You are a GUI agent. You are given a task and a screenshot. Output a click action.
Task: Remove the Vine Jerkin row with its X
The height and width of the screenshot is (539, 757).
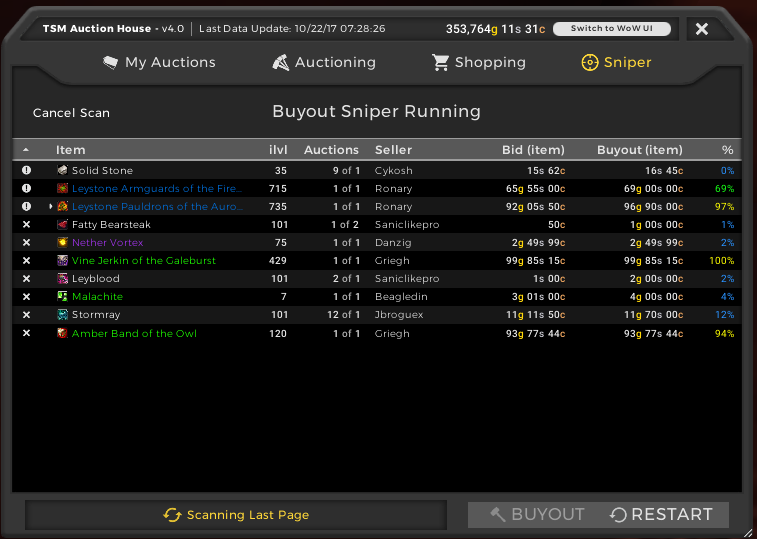pyautogui.click(x=26, y=260)
